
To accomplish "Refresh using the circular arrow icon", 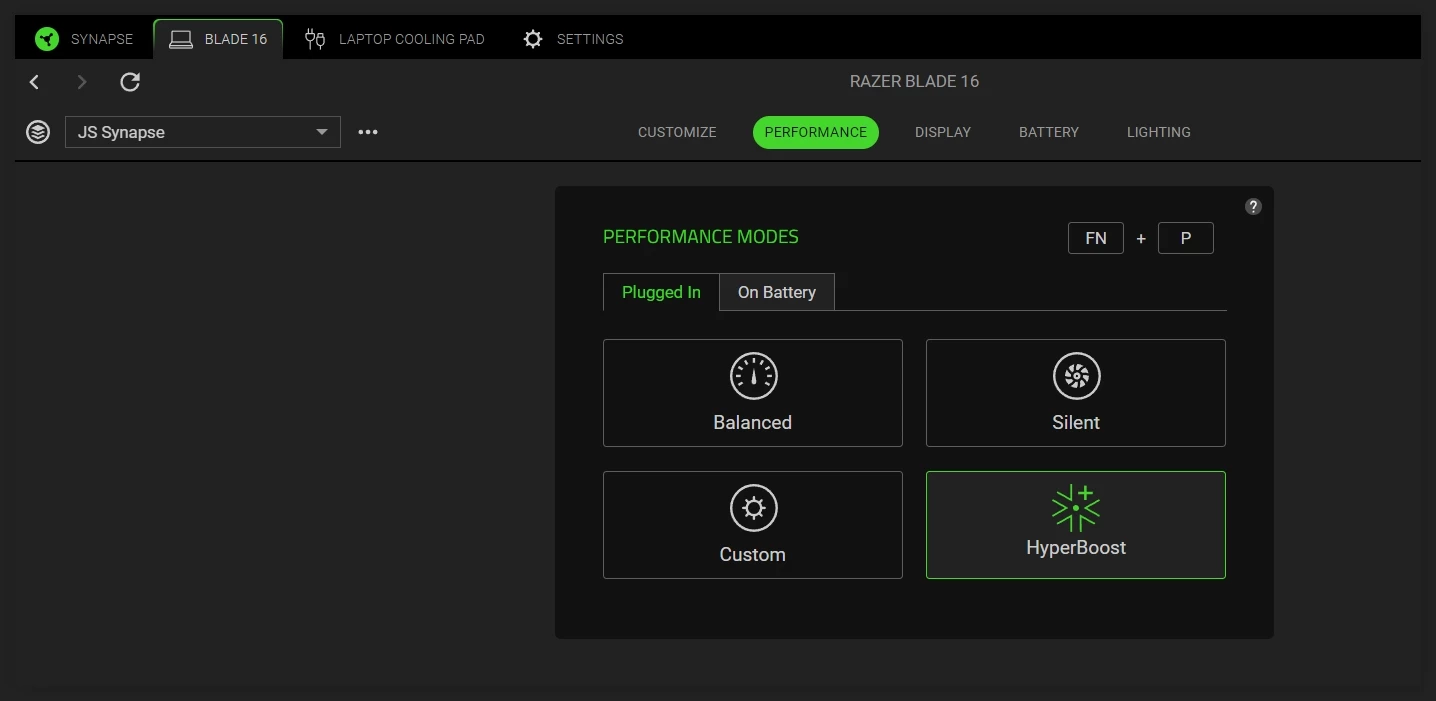I will tap(130, 82).
